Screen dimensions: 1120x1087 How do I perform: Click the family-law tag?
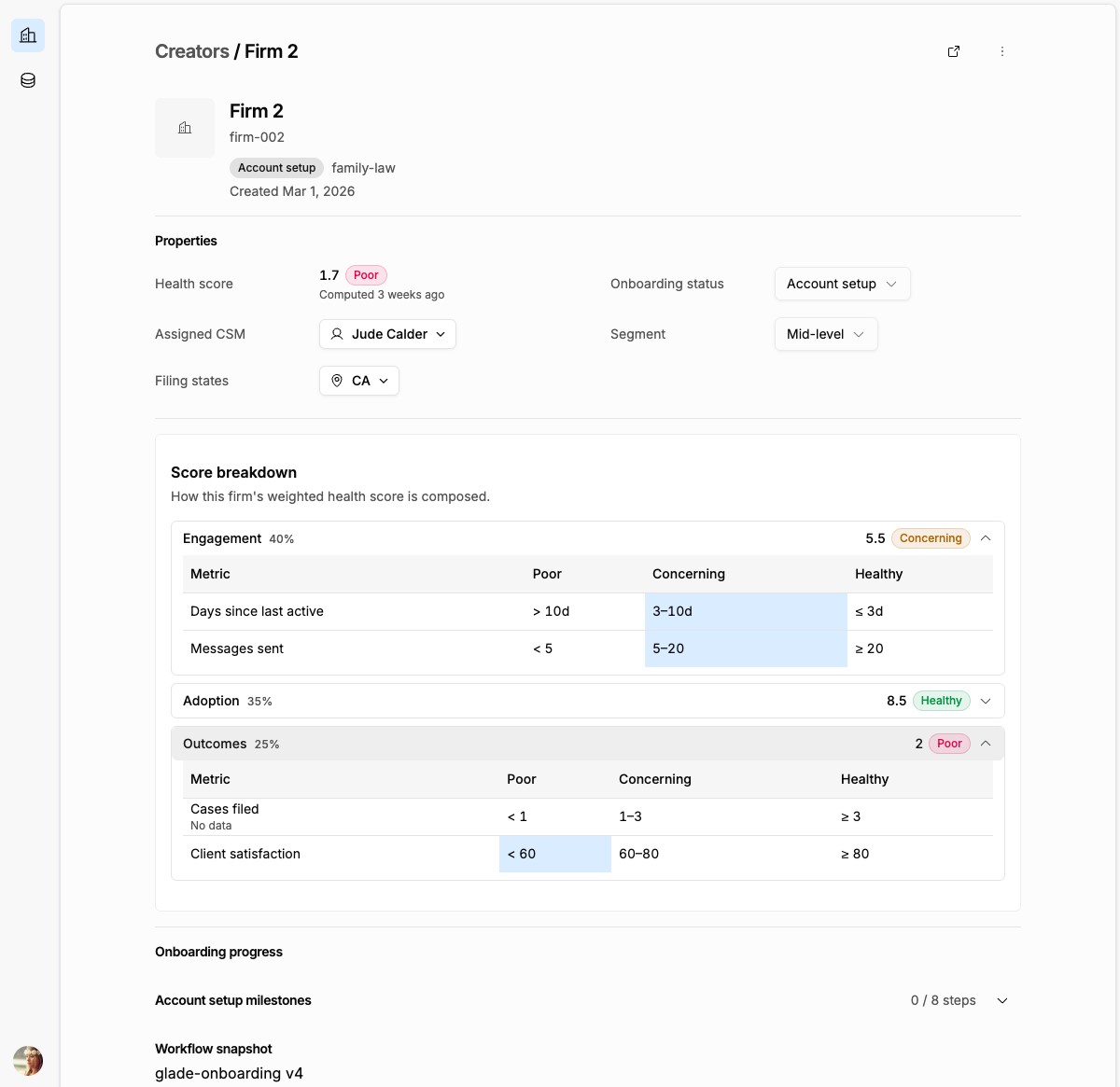tap(363, 168)
